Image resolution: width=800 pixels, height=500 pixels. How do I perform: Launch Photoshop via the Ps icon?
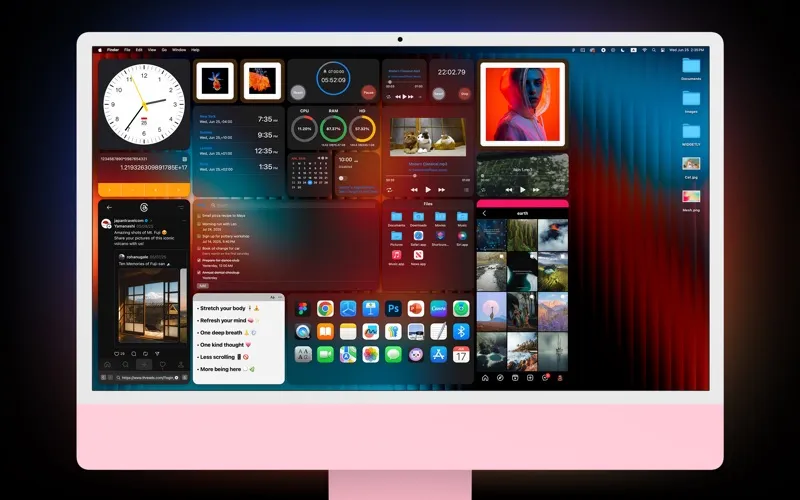[393, 309]
